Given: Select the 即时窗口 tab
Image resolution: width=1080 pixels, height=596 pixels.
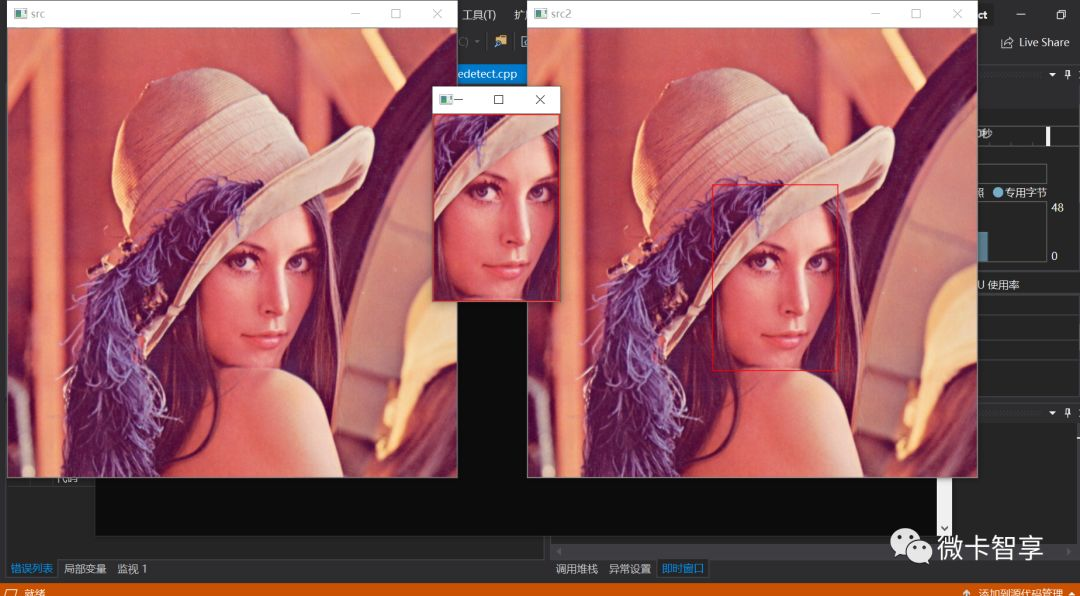Looking at the screenshot, I should coord(683,568).
